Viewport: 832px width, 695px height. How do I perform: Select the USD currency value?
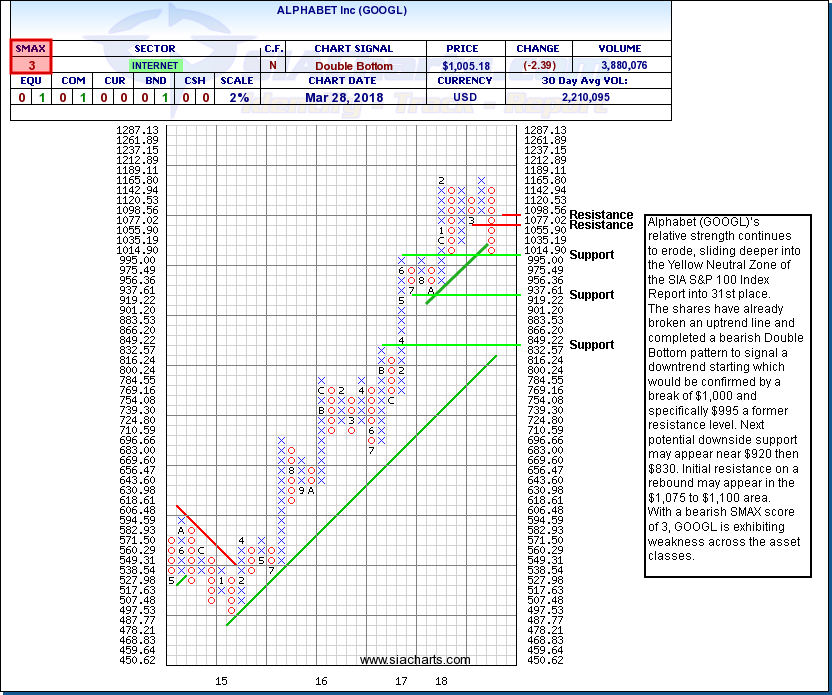465,98
